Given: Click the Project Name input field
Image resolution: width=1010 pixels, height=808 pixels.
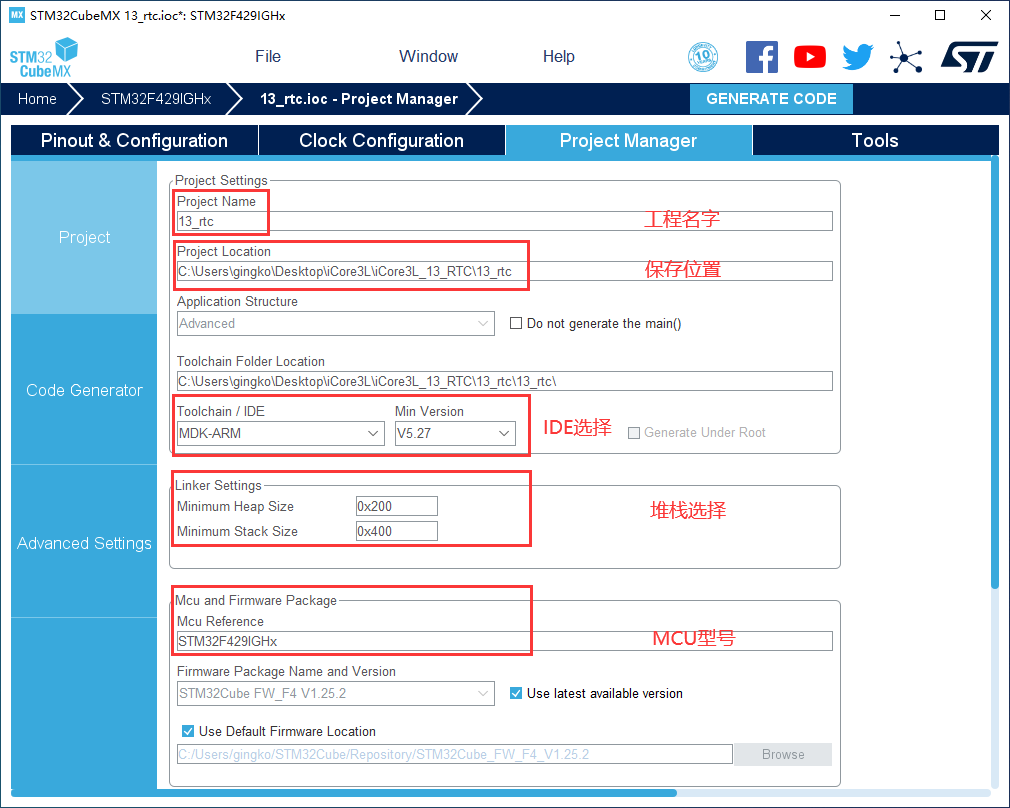Looking at the screenshot, I should 504,221.
